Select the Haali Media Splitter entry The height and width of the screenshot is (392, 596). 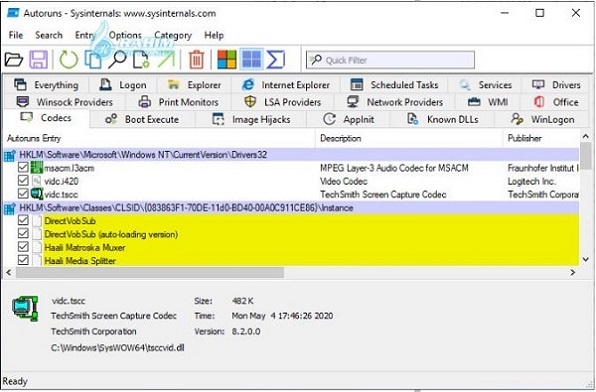point(80,261)
